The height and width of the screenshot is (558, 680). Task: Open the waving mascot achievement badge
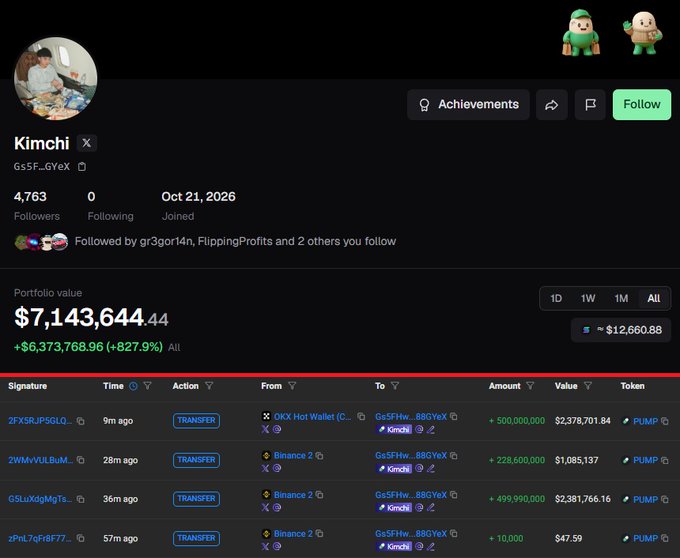click(x=644, y=33)
